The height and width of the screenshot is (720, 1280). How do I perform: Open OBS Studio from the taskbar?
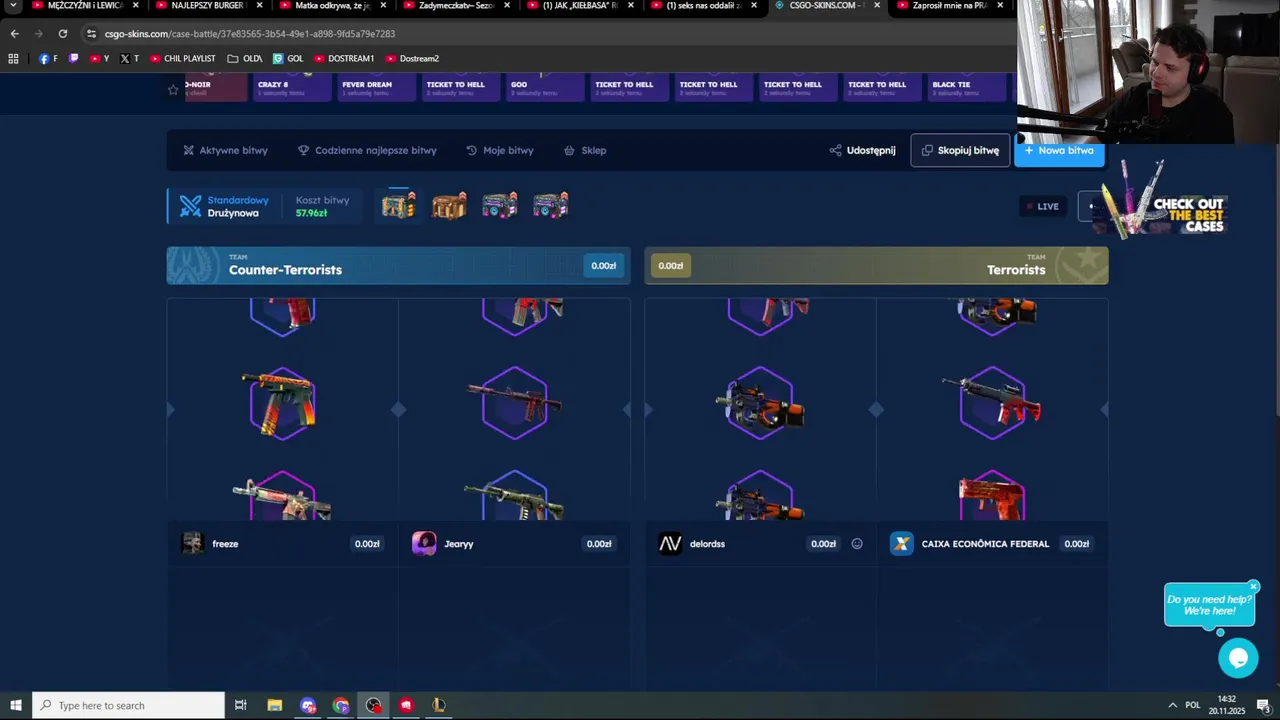click(x=373, y=705)
